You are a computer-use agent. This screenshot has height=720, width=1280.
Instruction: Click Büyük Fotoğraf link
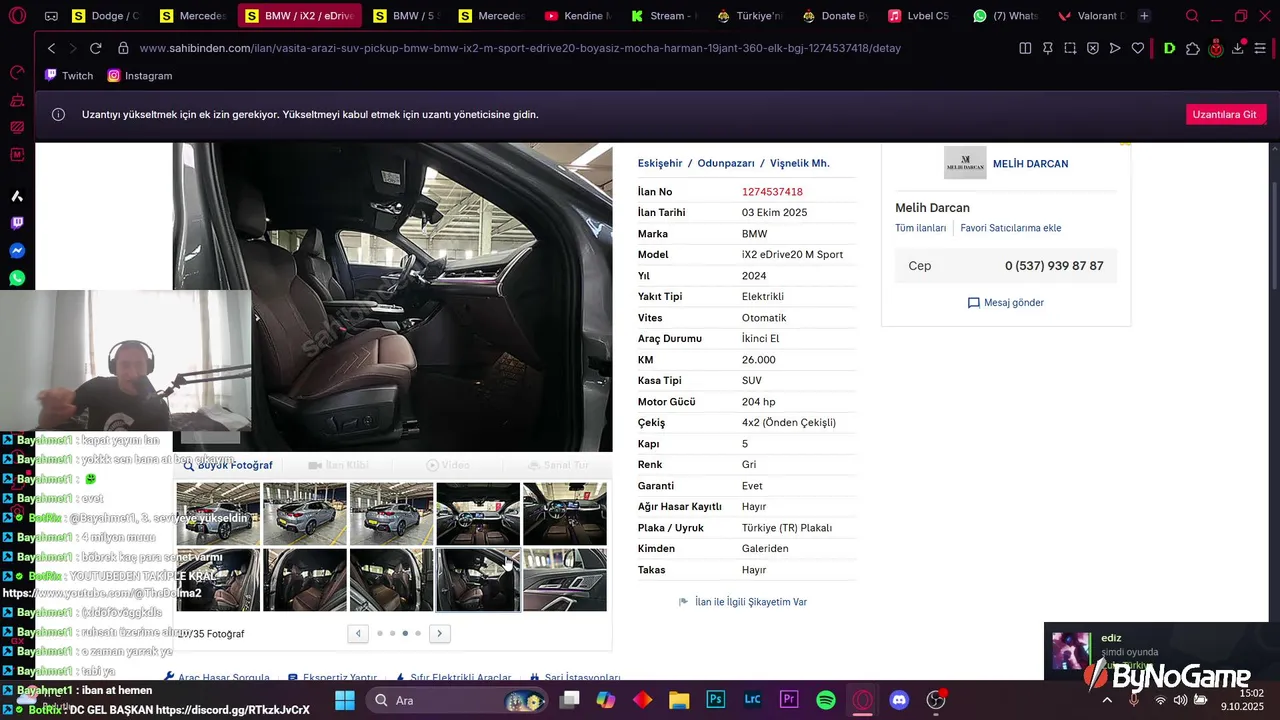coord(228,465)
